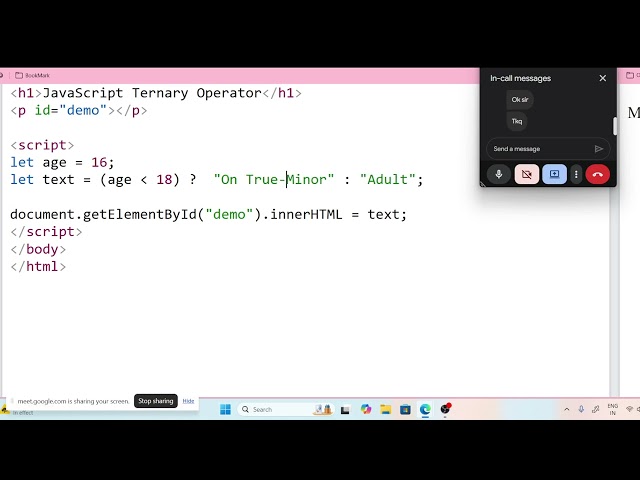Switch to Microsoft Edge on the taskbar
Viewport: 640px width, 480px height.
coord(425,409)
